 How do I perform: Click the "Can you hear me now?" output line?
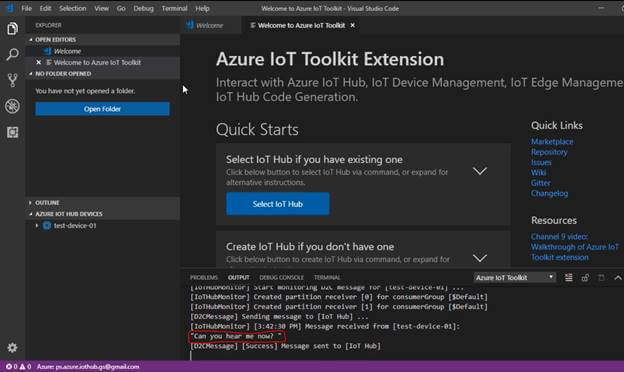[x=237, y=336]
